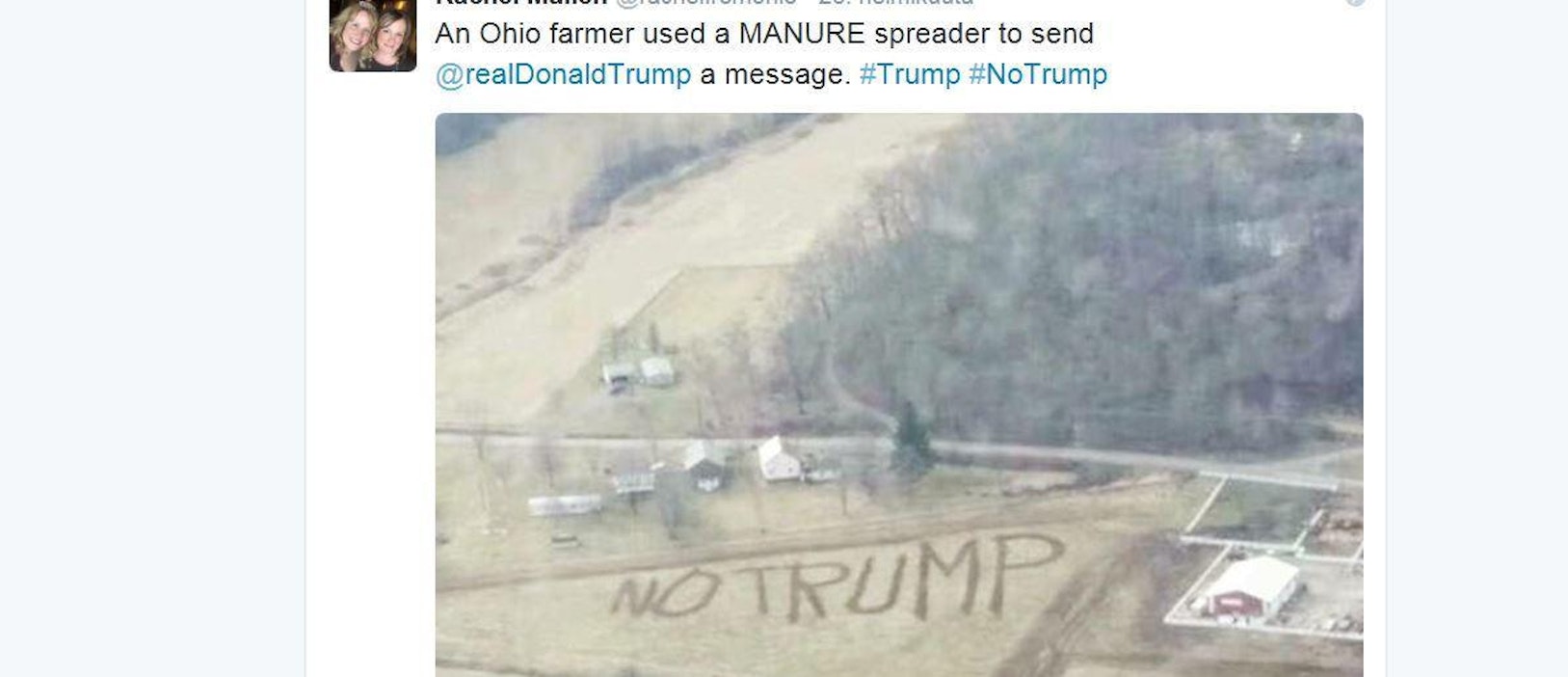Screen dimensions: 1568x677
Task: Click the empty left page margin
Action: coord(152,338)
